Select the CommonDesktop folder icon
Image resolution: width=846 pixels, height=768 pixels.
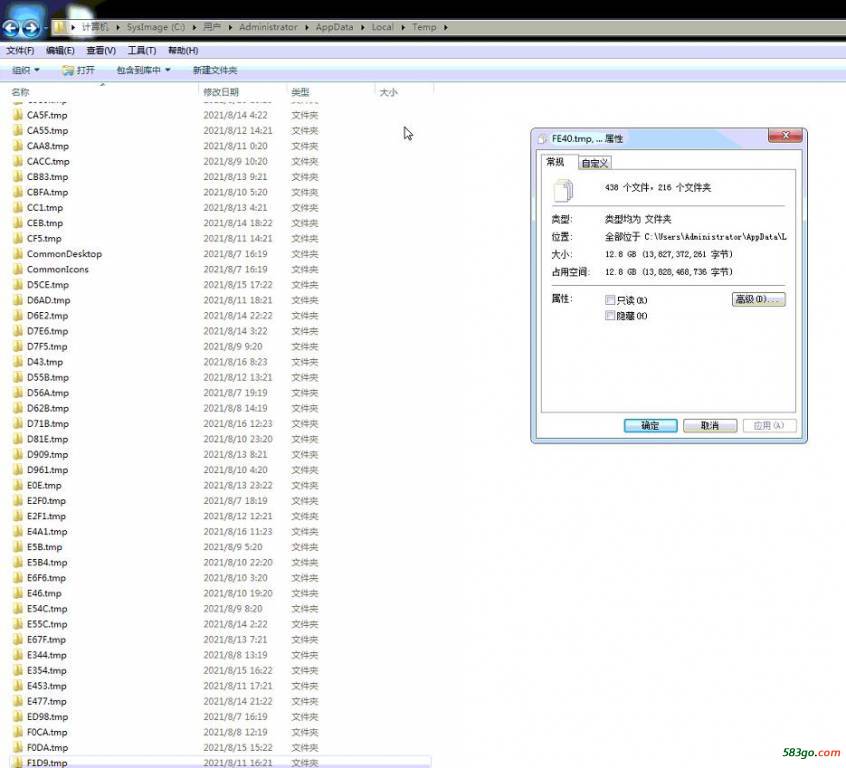[18, 254]
